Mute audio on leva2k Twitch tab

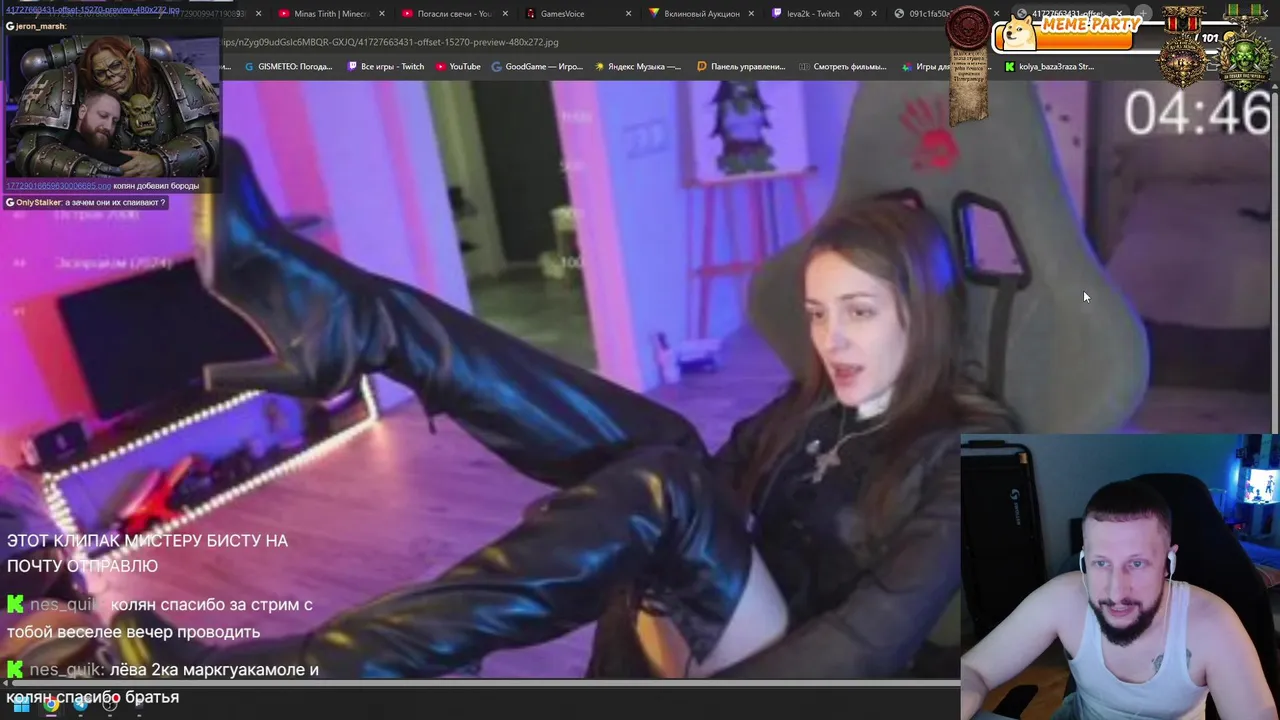point(857,14)
